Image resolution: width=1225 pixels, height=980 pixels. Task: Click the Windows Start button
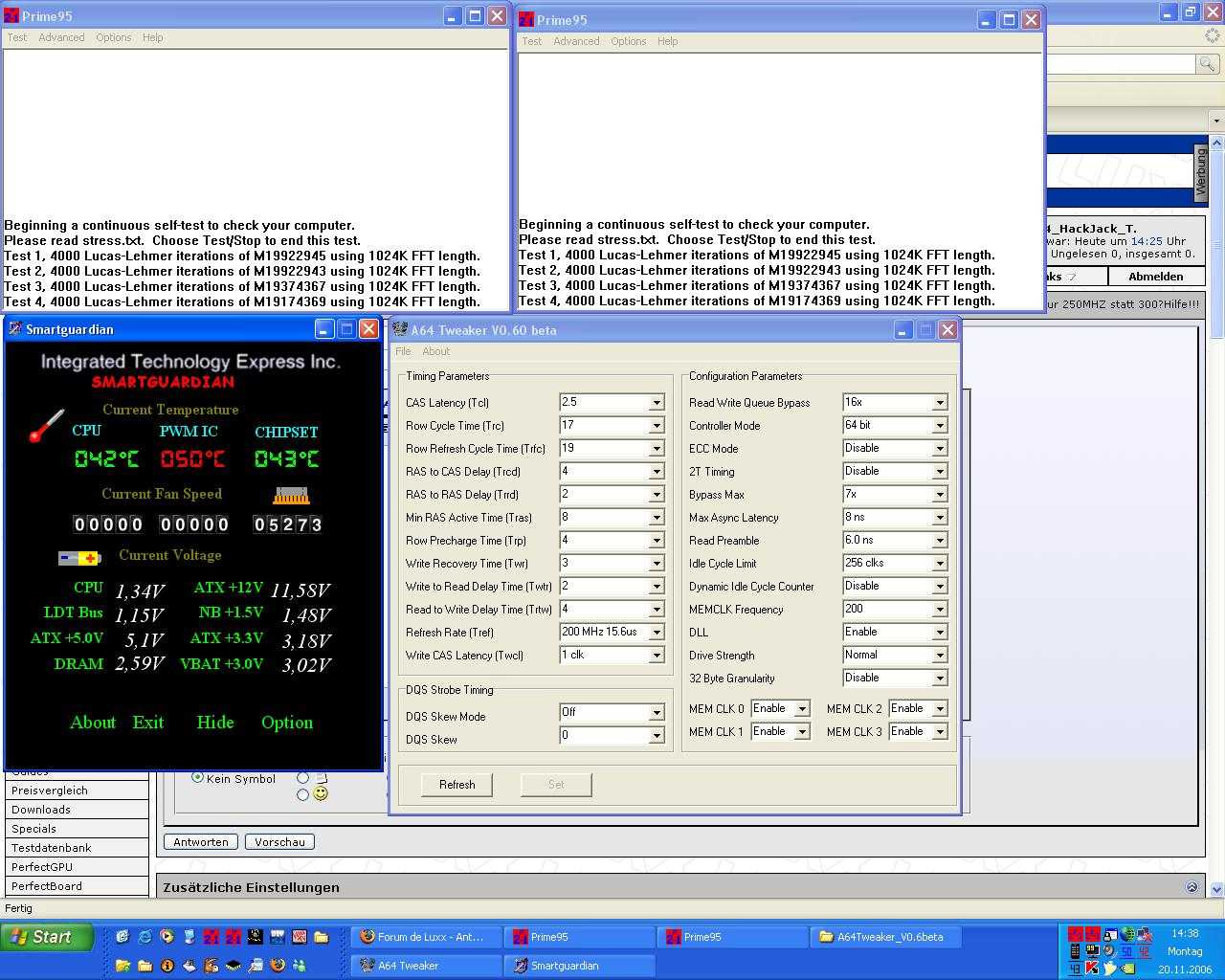(48, 937)
